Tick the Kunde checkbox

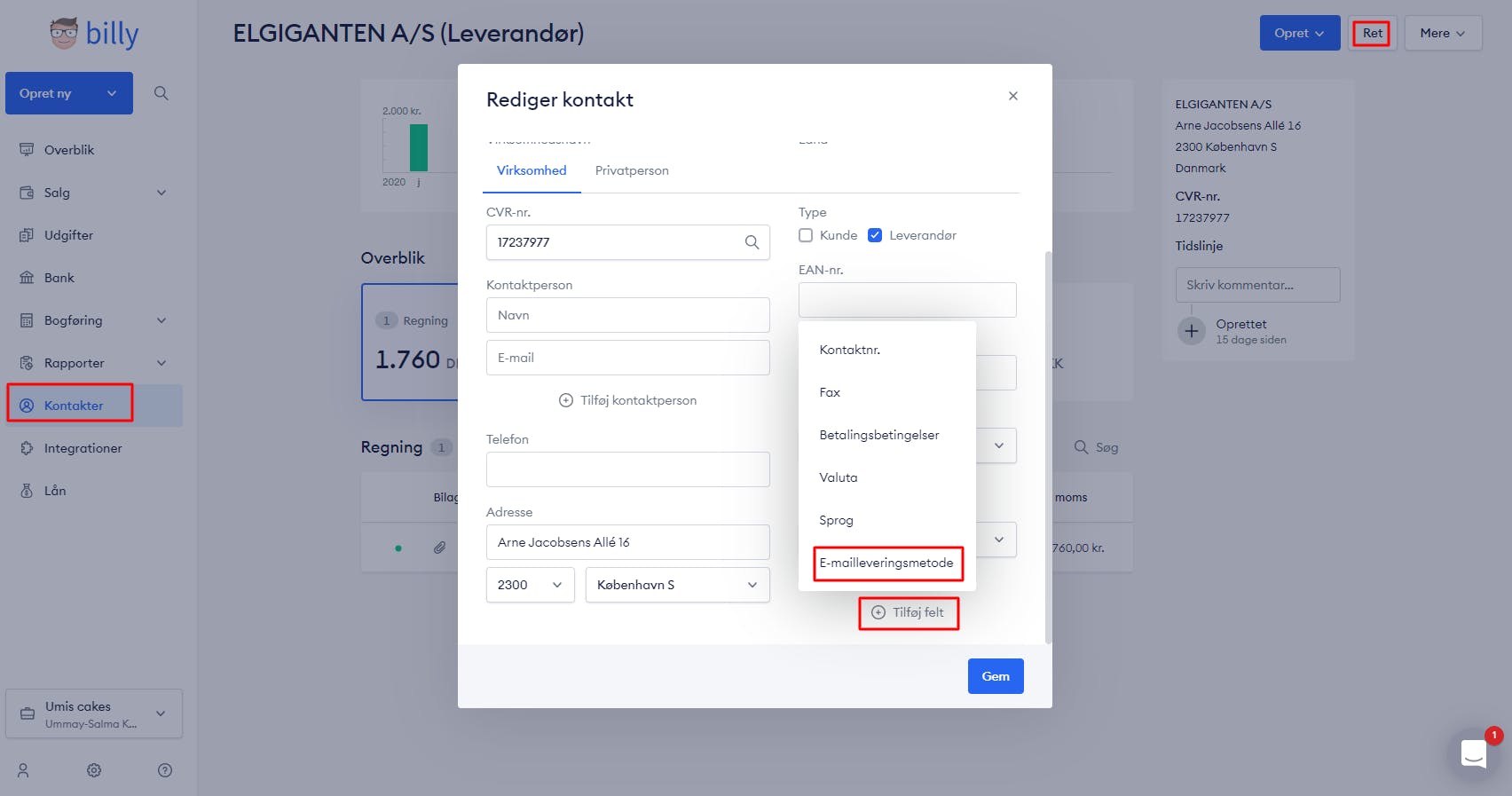coord(806,235)
